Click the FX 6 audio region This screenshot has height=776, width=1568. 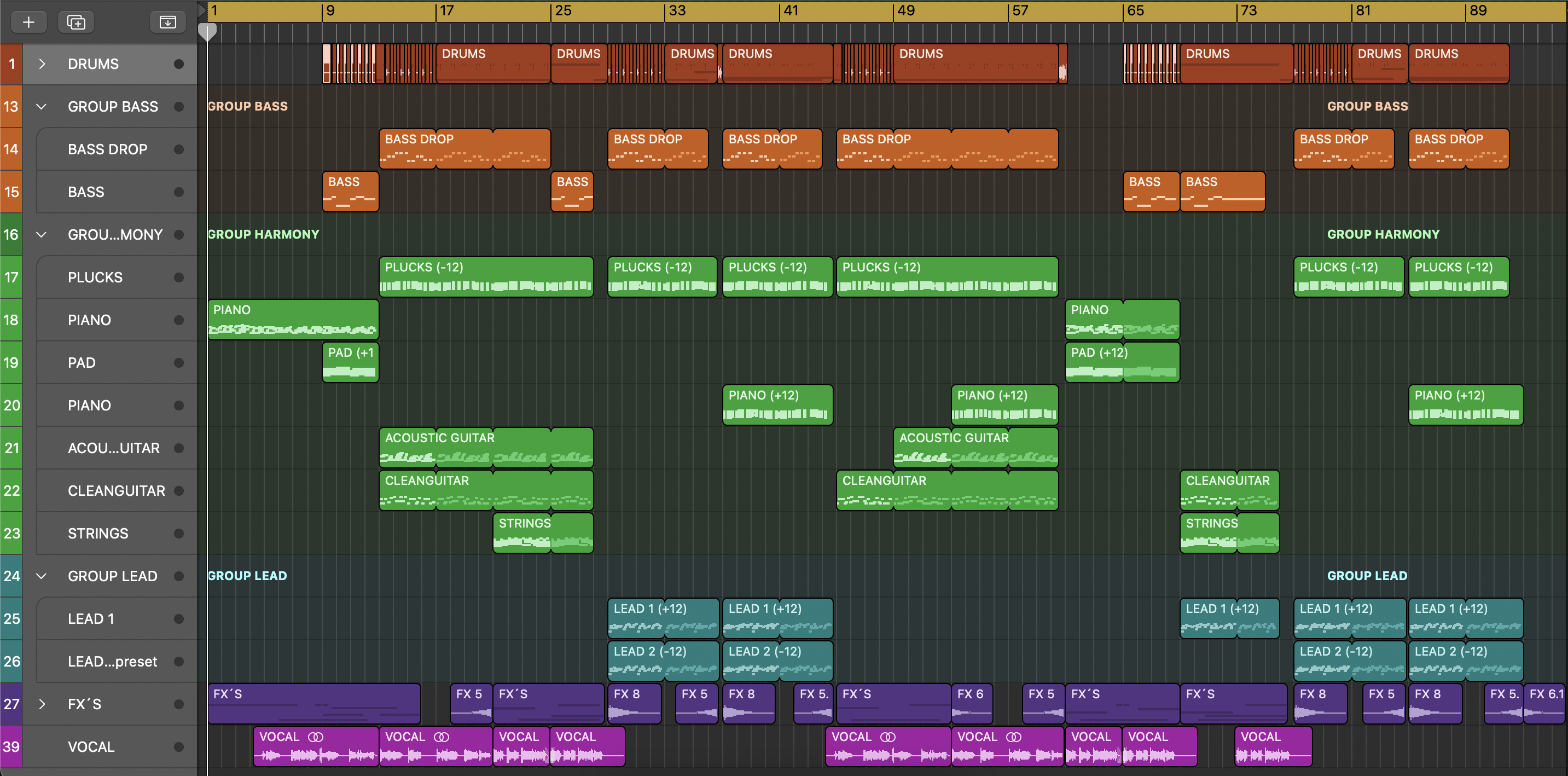(971, 704)
